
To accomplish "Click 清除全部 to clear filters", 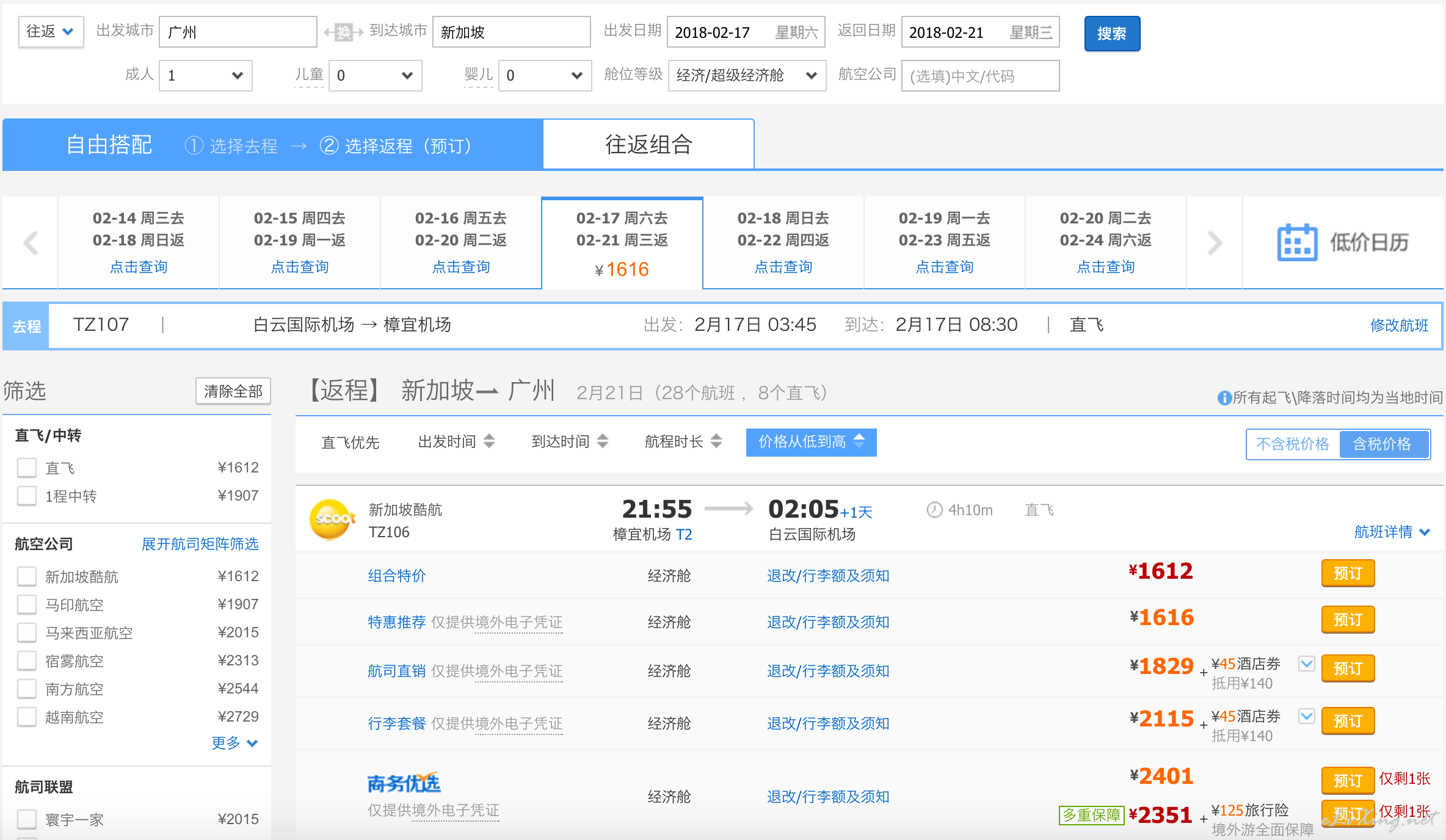I will click(233, 391).
